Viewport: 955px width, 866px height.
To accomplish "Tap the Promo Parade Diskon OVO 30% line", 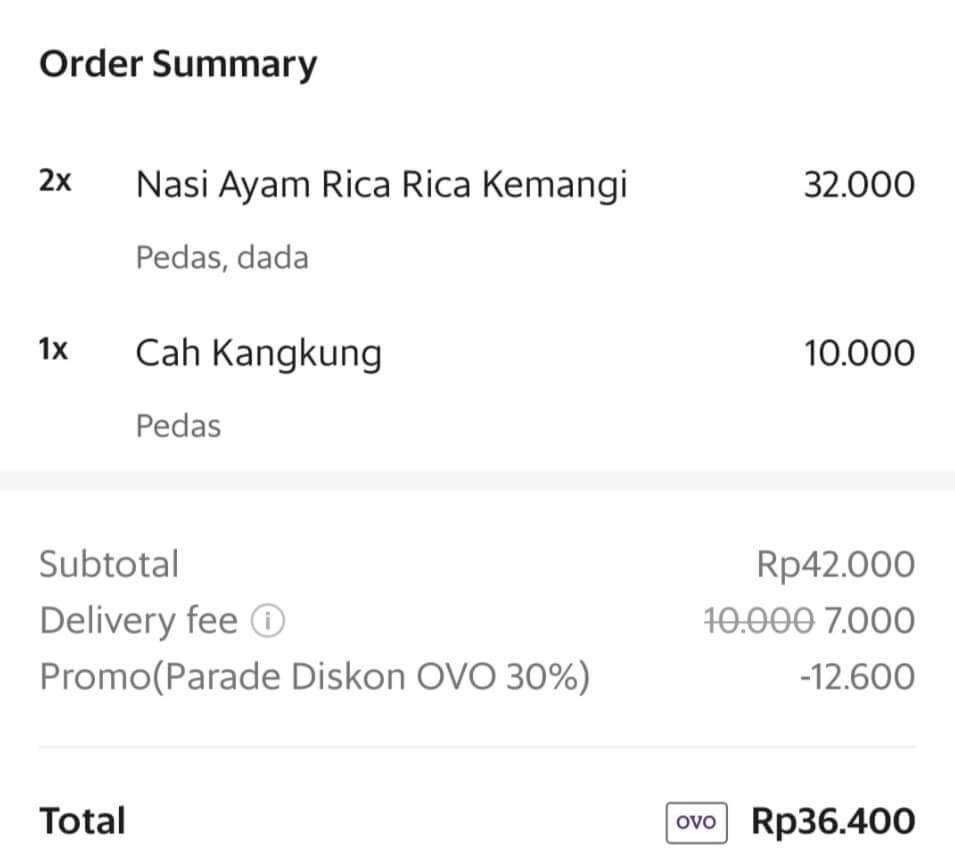I will (x=314, y=677).
